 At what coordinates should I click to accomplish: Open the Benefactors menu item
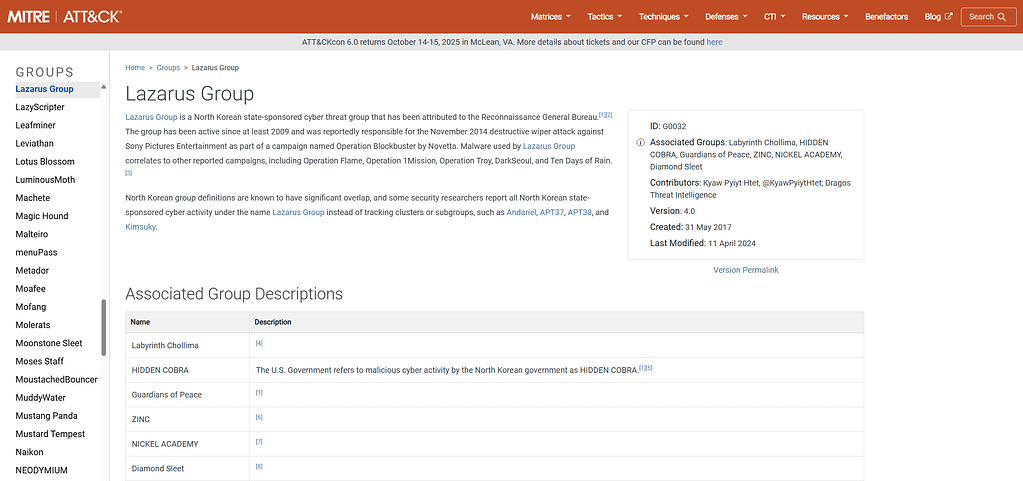pyautogui.click(x=886, y=17)
